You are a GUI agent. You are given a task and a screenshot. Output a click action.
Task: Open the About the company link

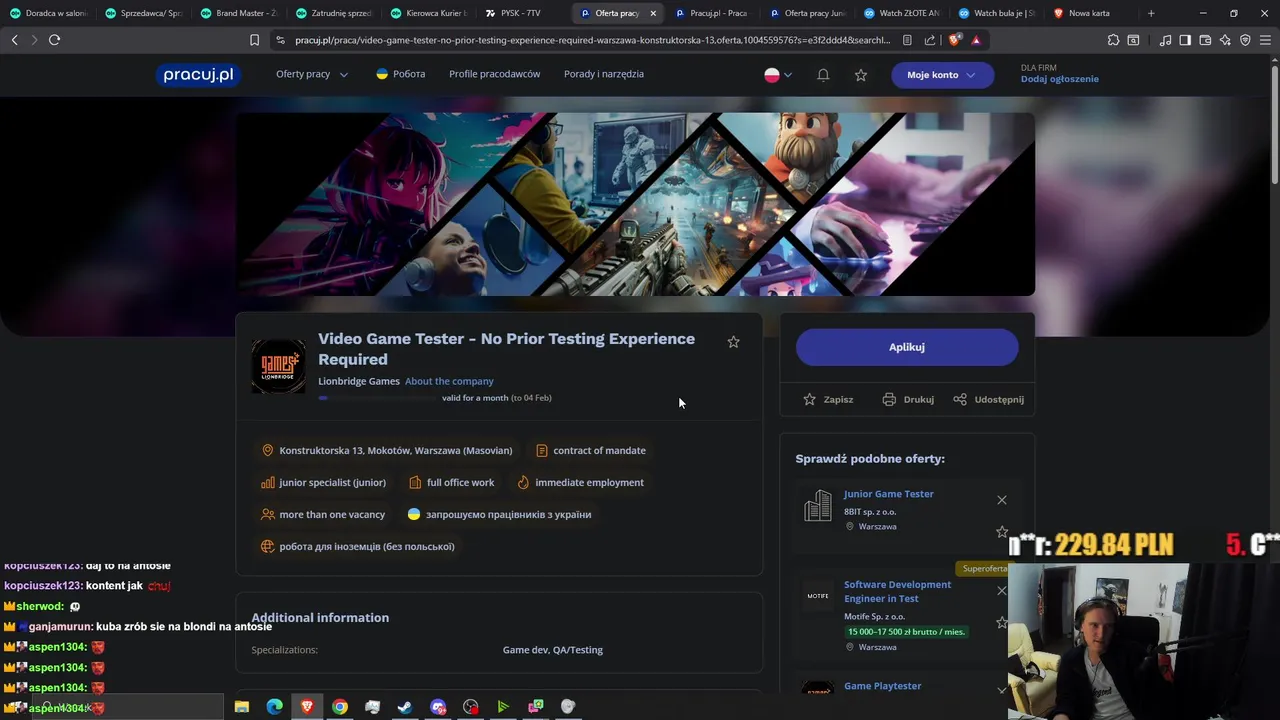[x=449, y=381]
